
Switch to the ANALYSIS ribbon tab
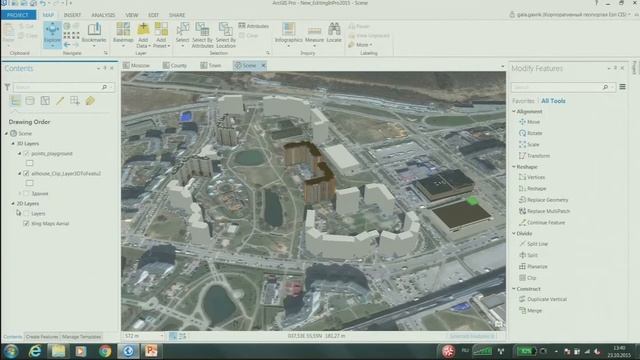click(103, 15)
